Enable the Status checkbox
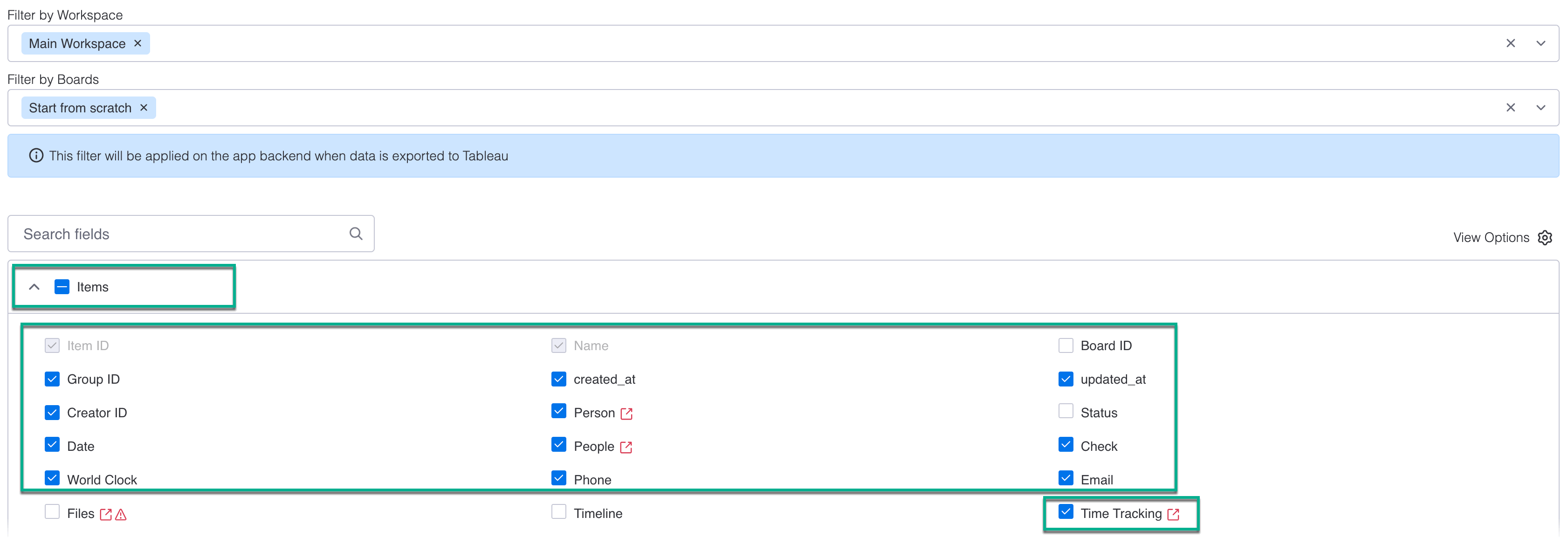The image size is (1568, 538). pyautogui.click(x=1066, y=412)
